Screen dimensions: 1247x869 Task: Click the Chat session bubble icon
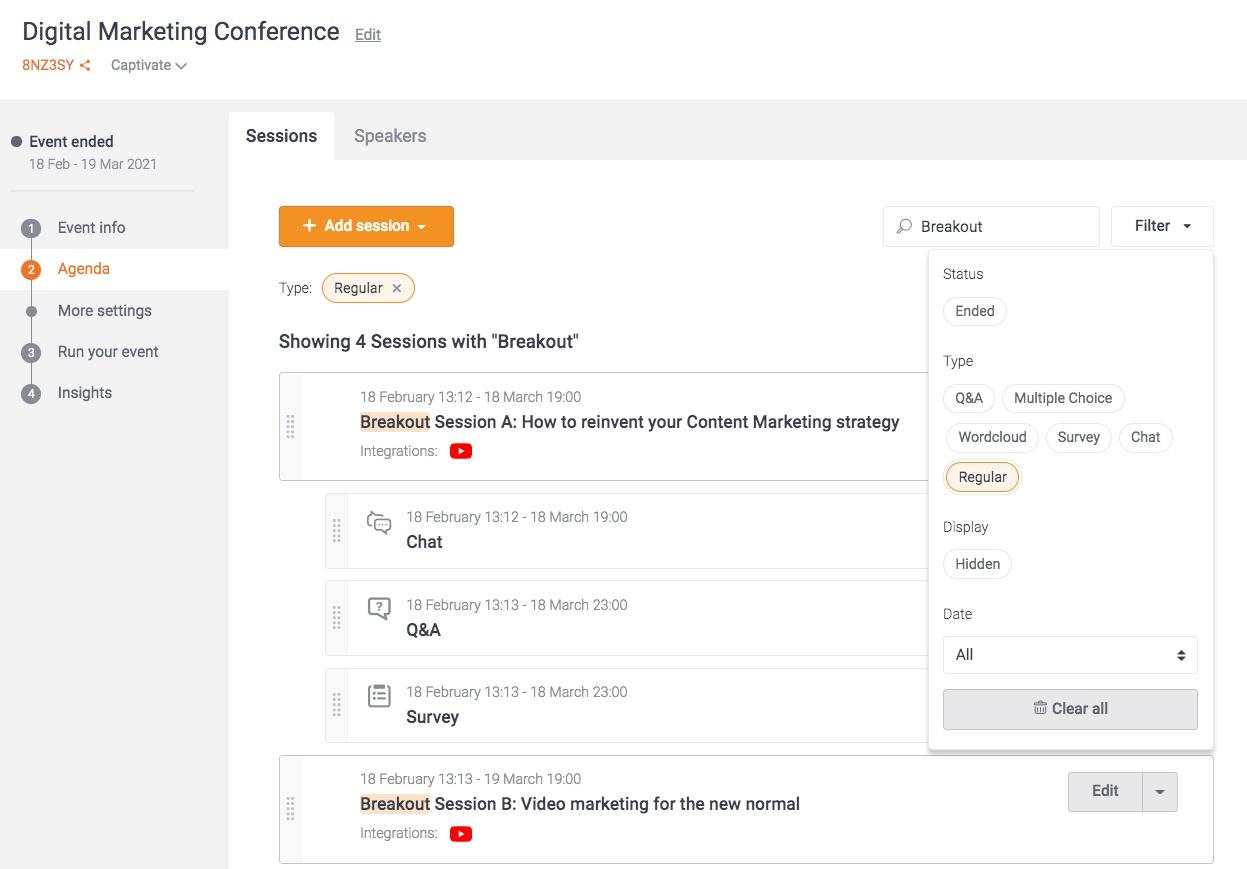click(379, 523)
